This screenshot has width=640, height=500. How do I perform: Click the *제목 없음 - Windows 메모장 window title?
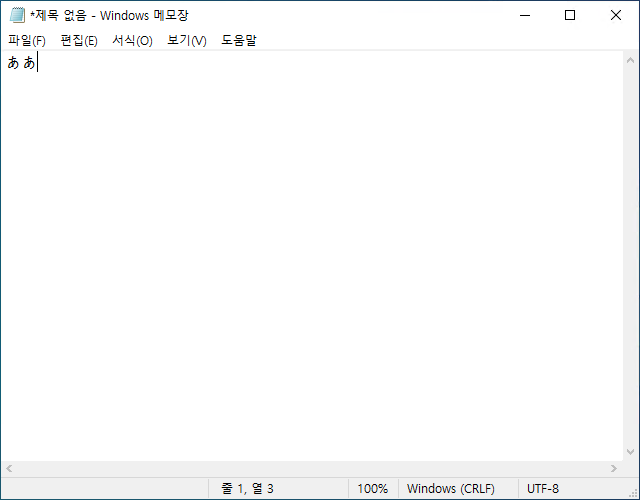(109, 16)
